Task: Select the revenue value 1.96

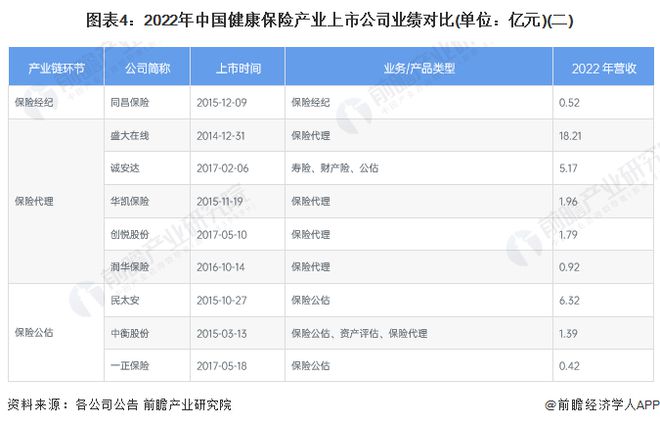Action: (x=568, y=201)
